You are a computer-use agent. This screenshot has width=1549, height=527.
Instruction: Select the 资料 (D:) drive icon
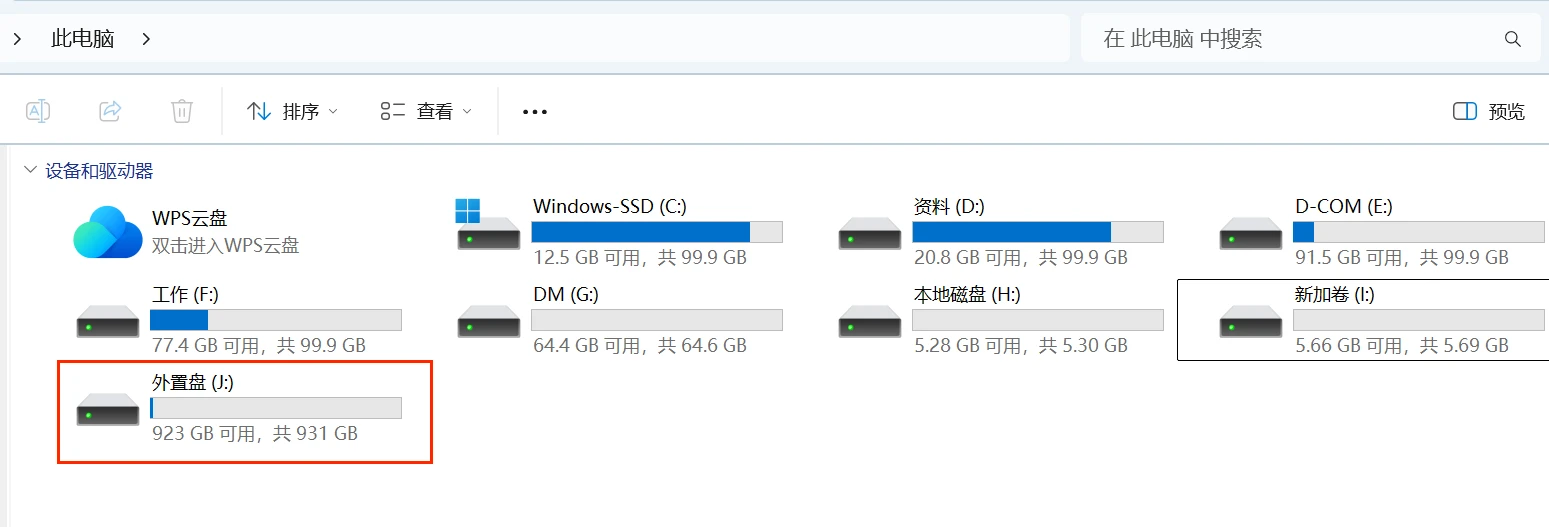pyautogui.click(x=870, y=233)
